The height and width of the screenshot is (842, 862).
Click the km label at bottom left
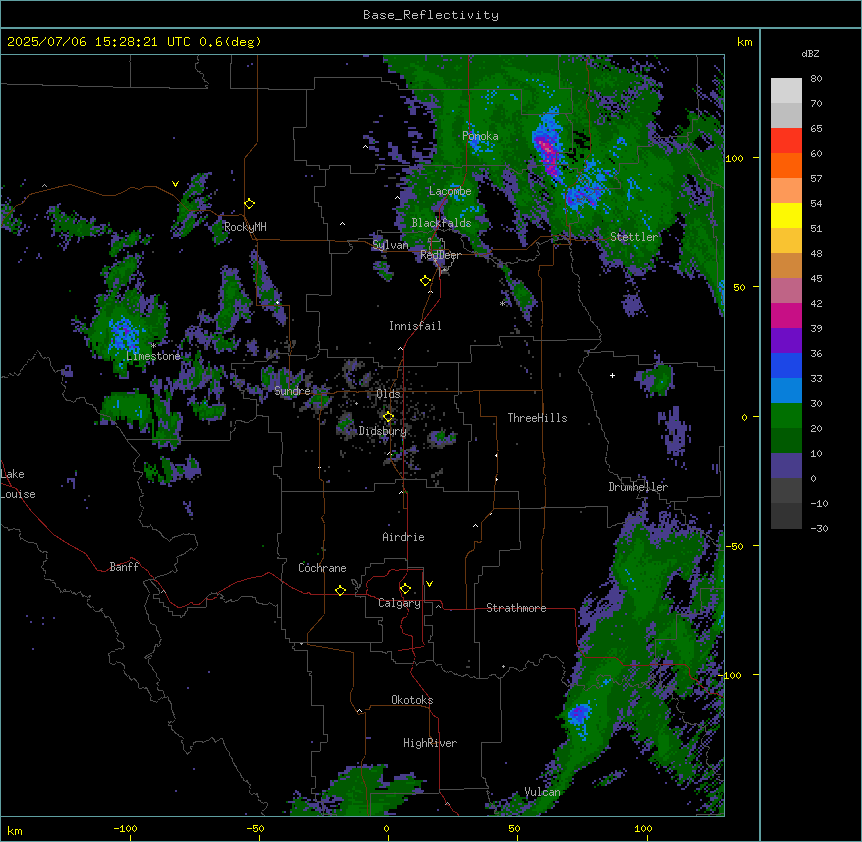(15, 830)
